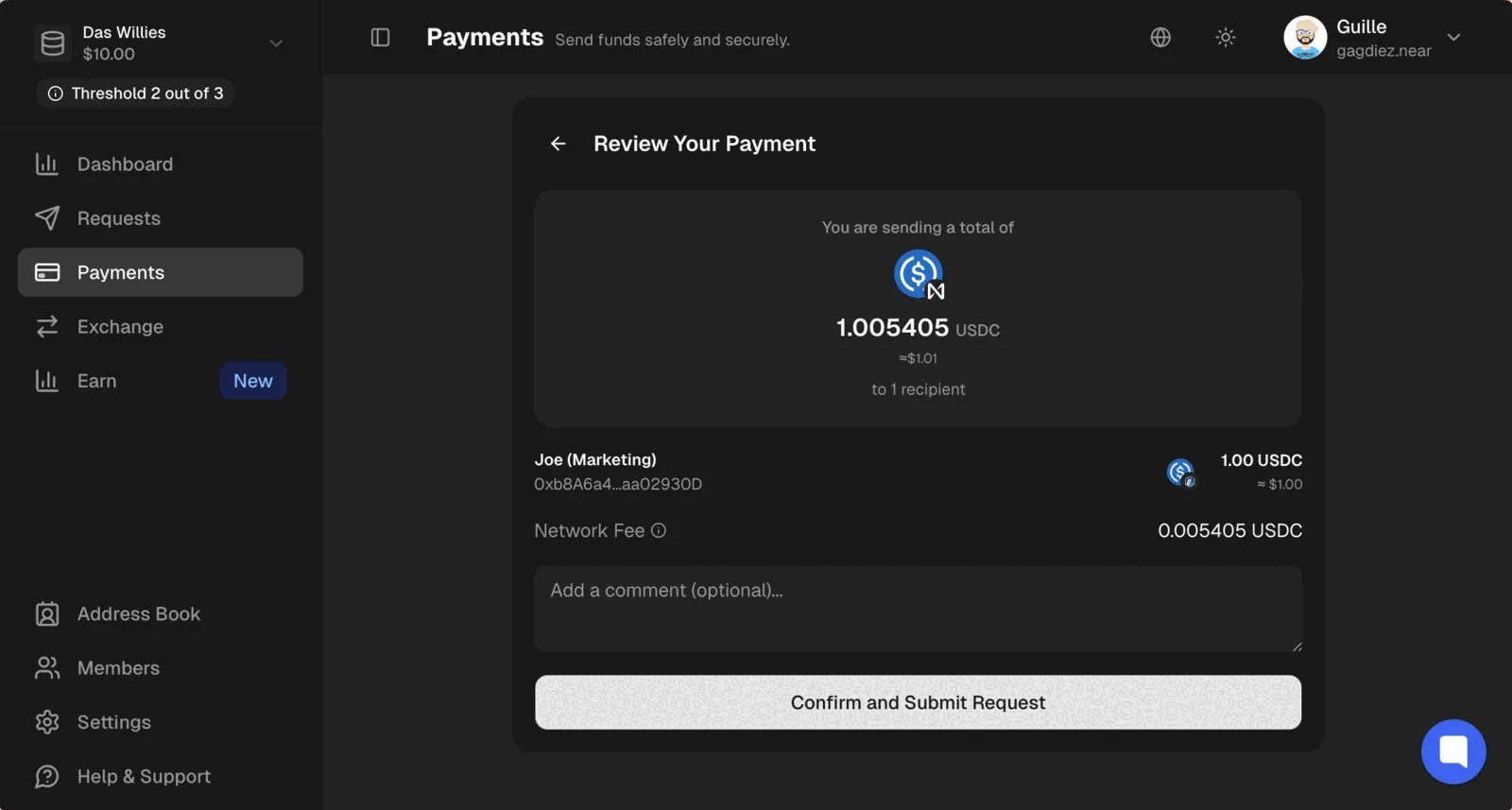Switch theme with the sun icon

click(1226, 38)
